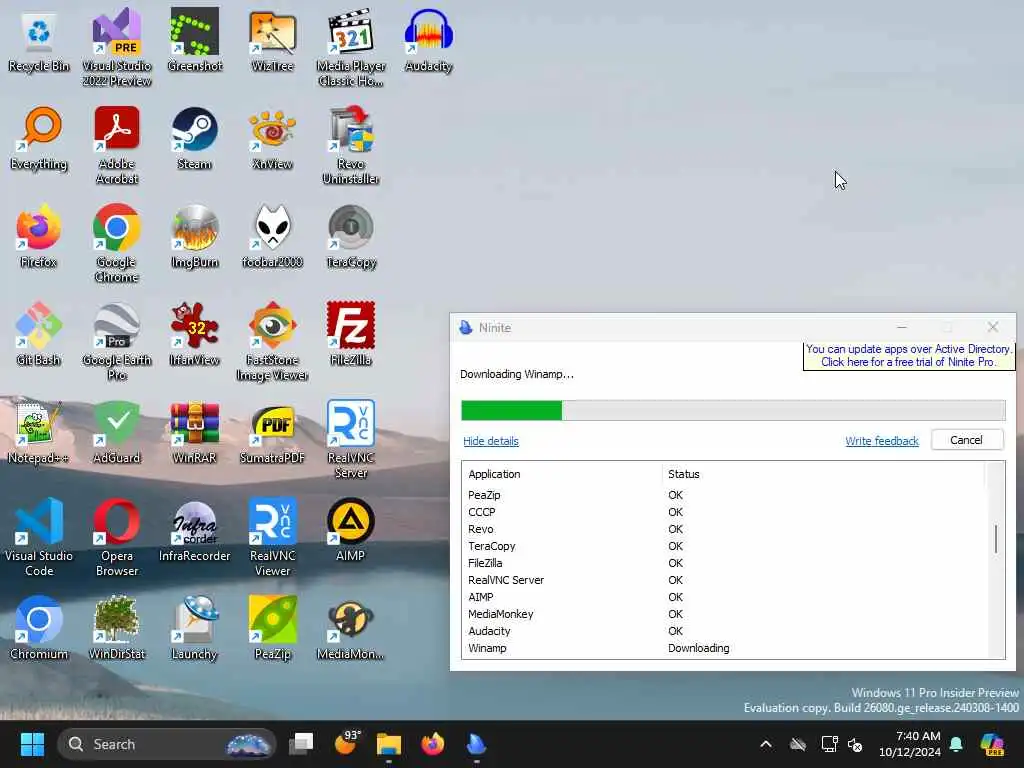This screenshot has width=1024, height=768.
Task: Select the XnView desktop icon
Action: pos(272,139)
